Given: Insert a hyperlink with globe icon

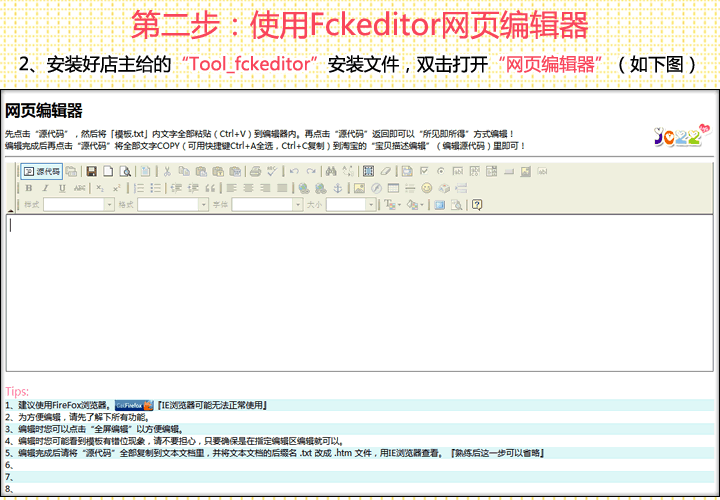Looking at the screenshot, I should click(x=304, y=188).
